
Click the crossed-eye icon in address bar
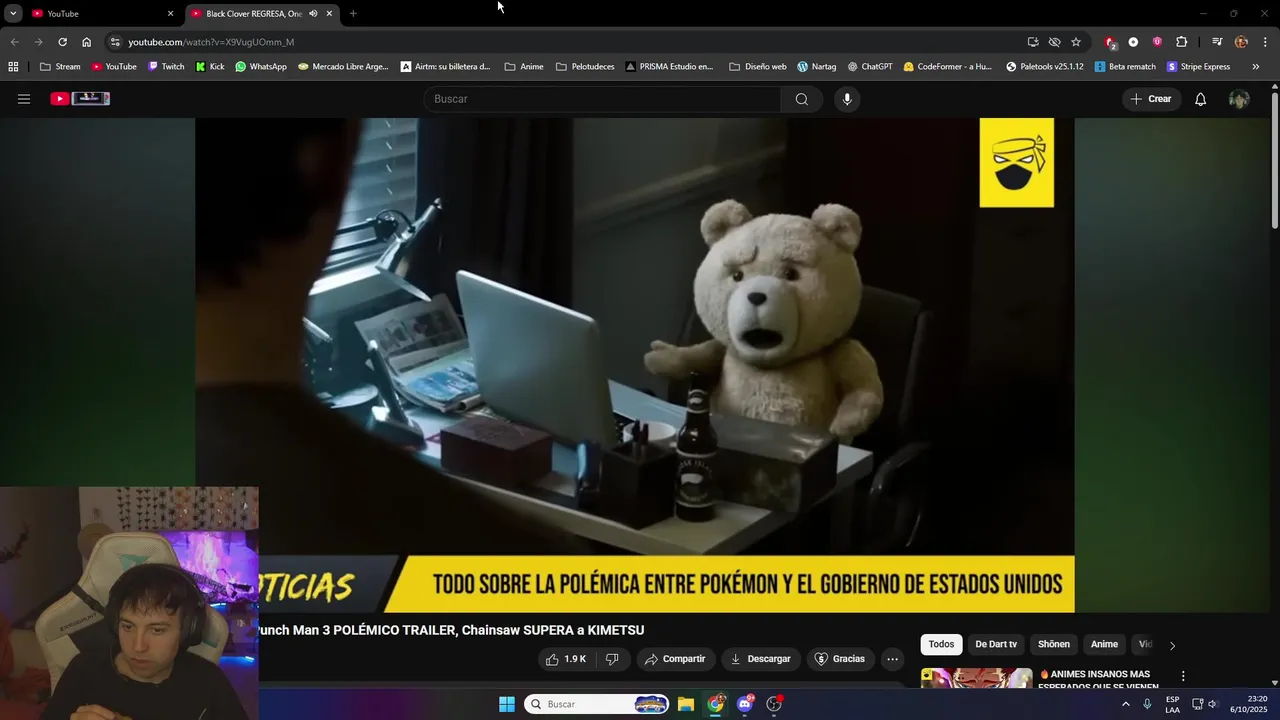point(1054,42)
